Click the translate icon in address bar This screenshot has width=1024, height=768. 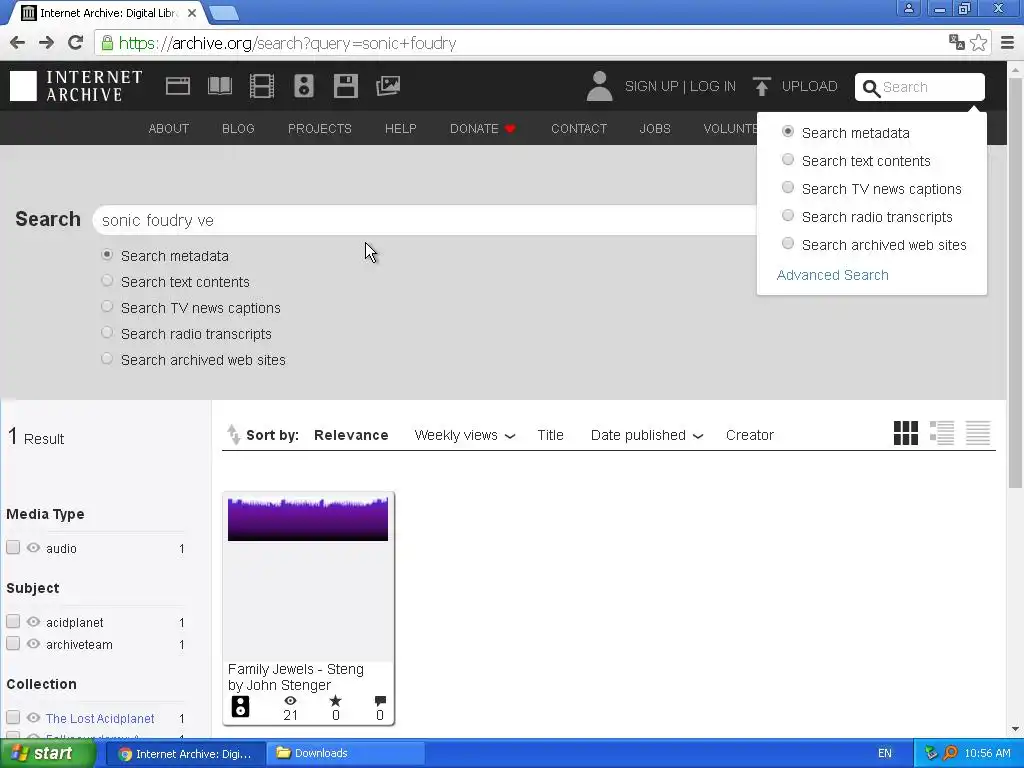click(957, 43)
